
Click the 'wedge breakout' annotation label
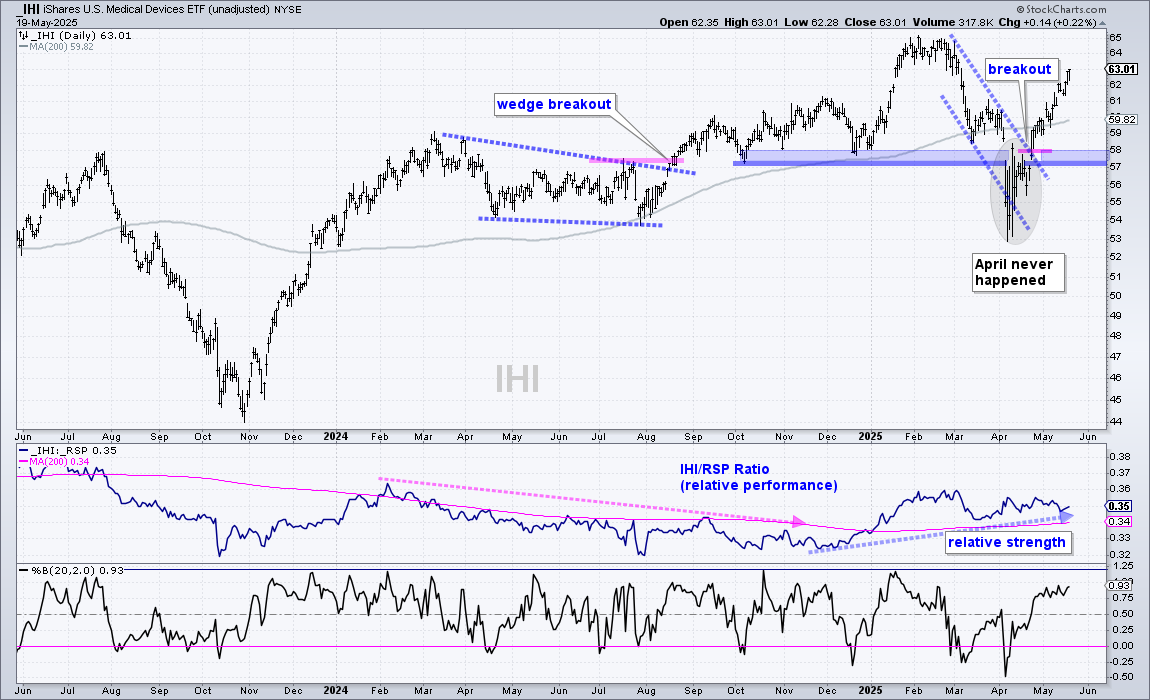pyautogui.click(x=554, y=104)
